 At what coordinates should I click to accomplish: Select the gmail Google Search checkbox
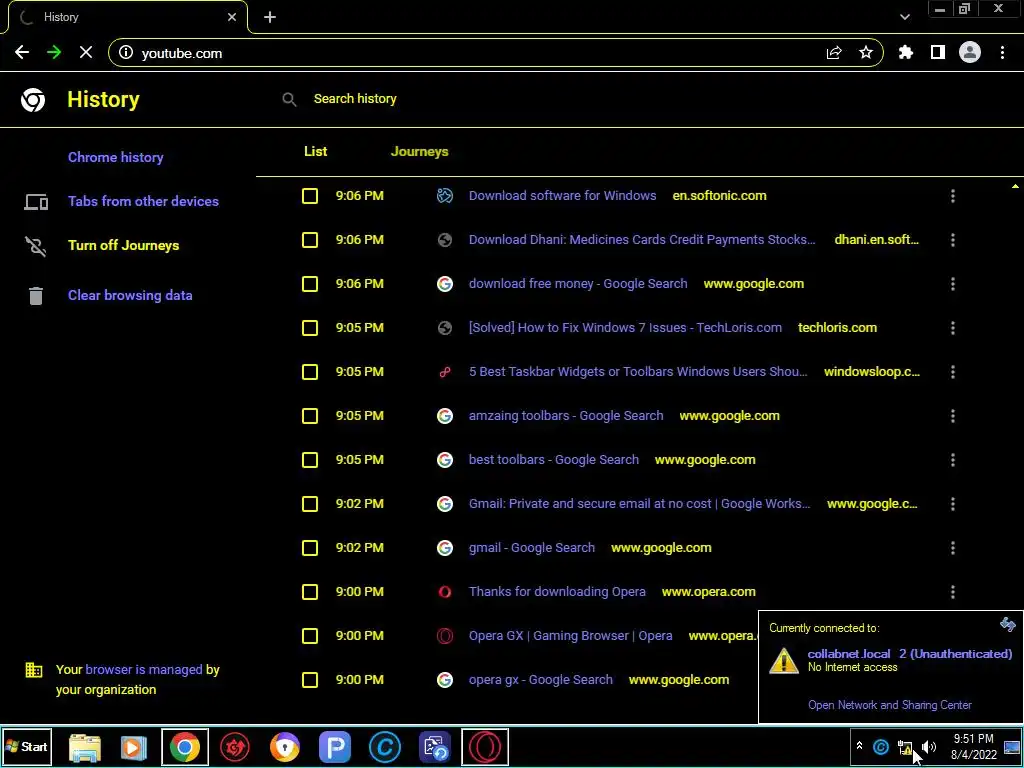point(310,548)
